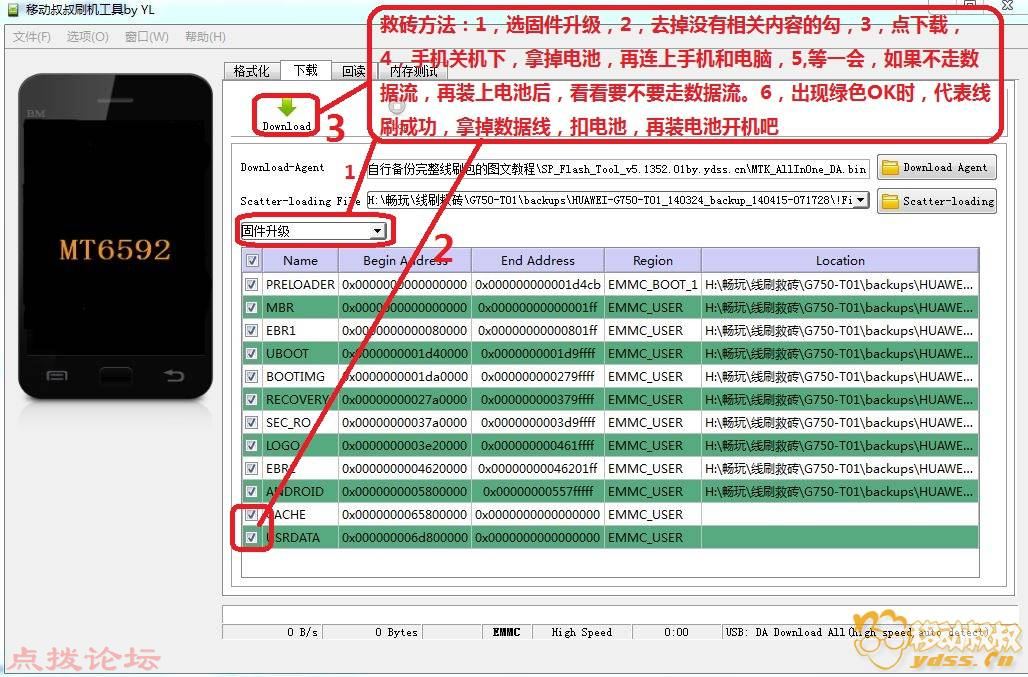The image size is (1028, 677).
Task: Click the green Download arrow icon
Action: [x=287, y=107]
